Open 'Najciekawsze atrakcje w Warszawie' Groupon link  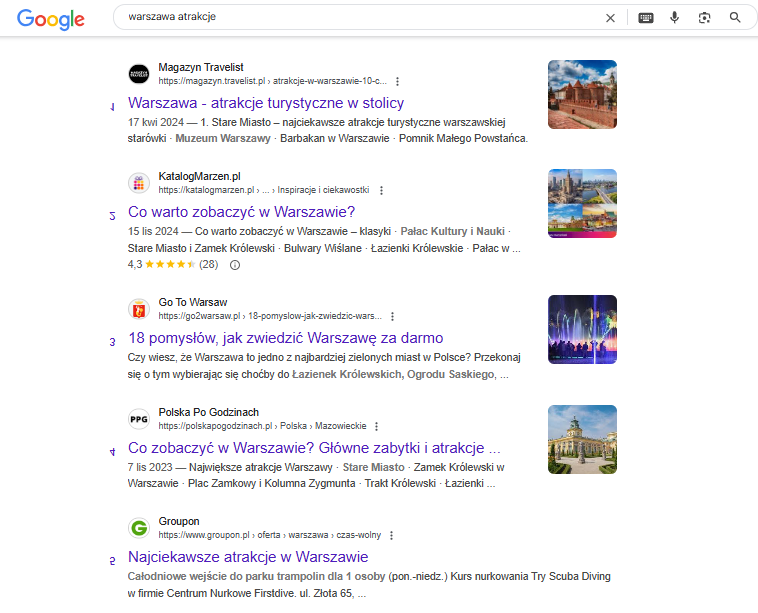pos(248,557)
